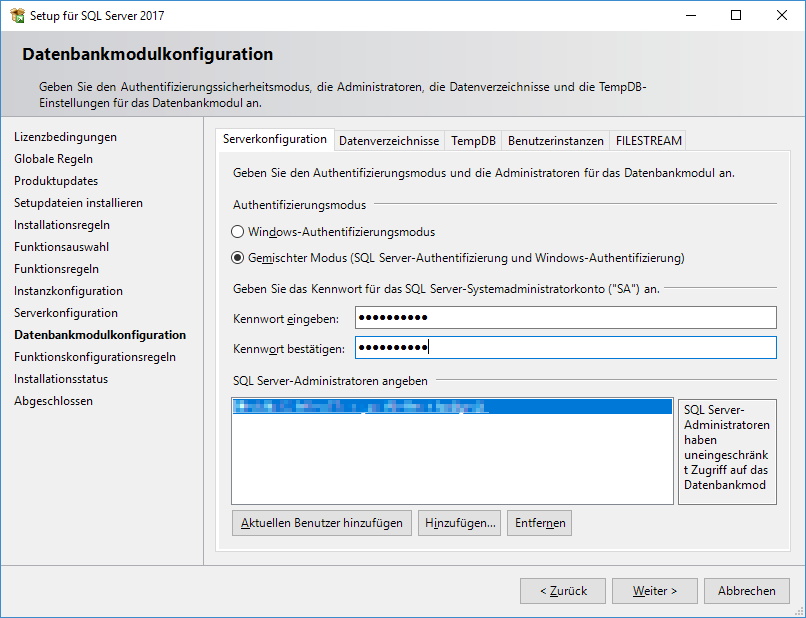Click Funktionsauswahl in the step list
806x618 pixels.
[x=61, y=247]
